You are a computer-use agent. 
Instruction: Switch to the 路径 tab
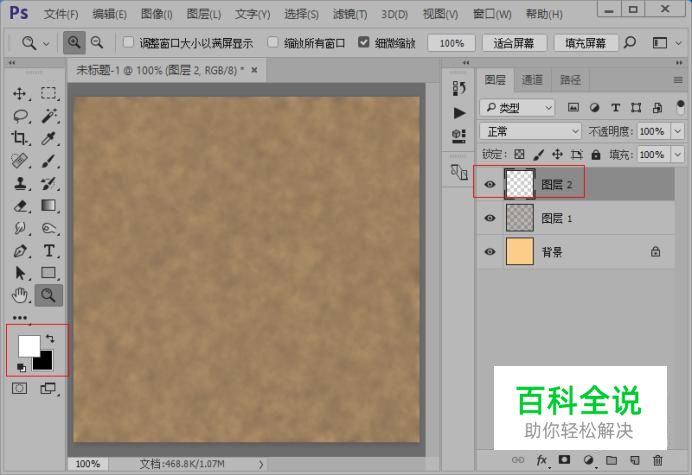[570, 80]
